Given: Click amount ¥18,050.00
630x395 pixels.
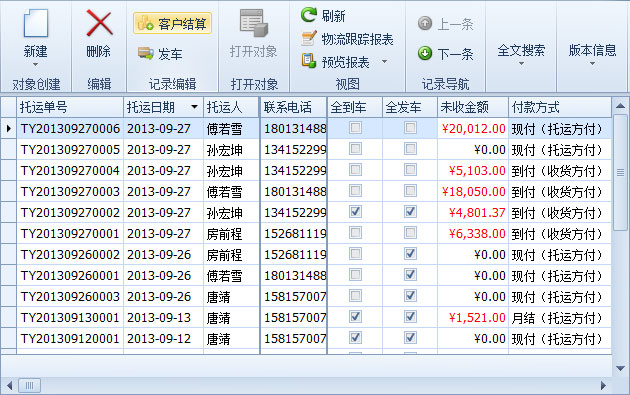Looking at the screenshot, I should coord(473,192).
